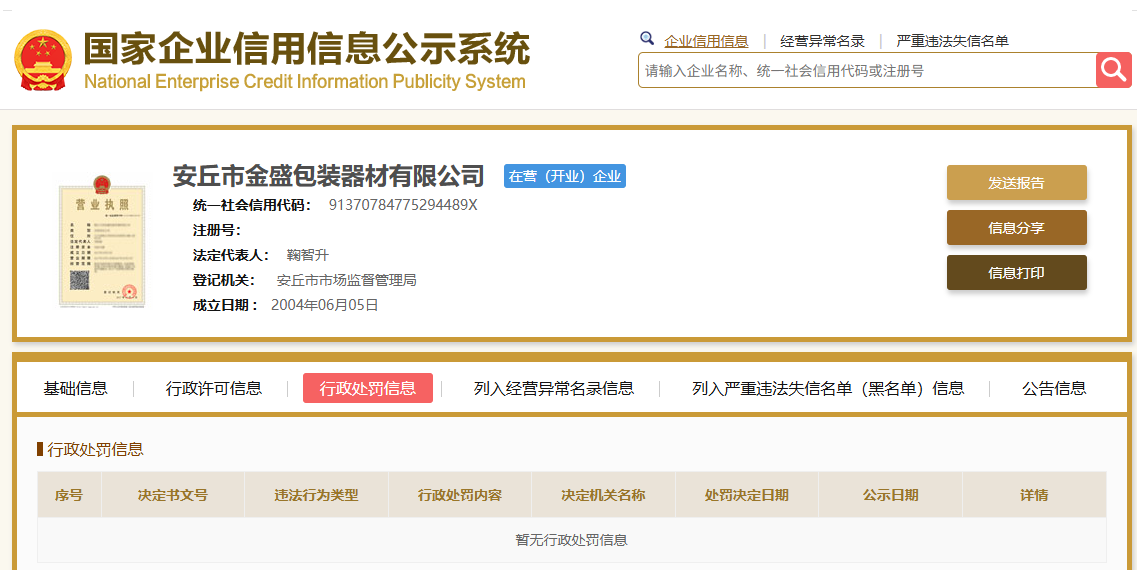Screen dimensions: 1137x570
Task: Click the 行政处罚内容 column header
Action: pyautogui.click(x=460, y=495)
